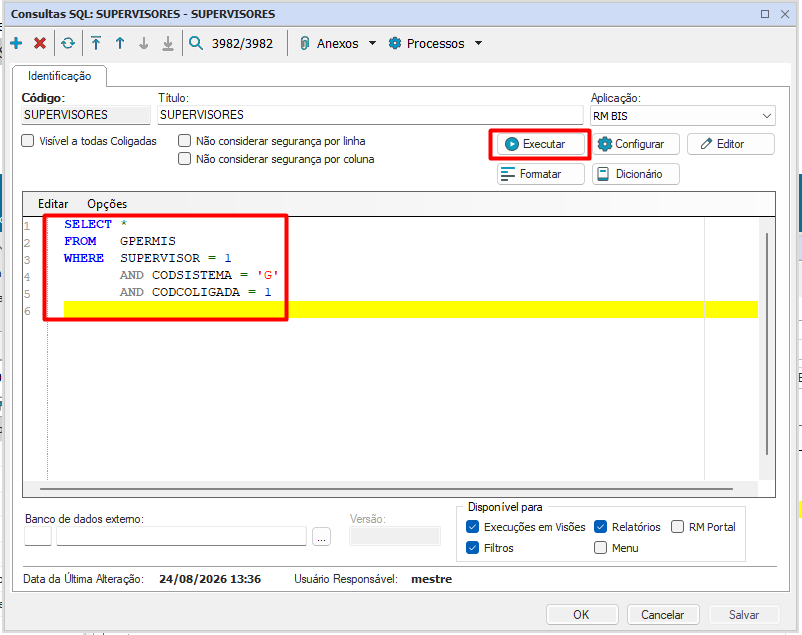Click the Cancelar button

[663, 615]
